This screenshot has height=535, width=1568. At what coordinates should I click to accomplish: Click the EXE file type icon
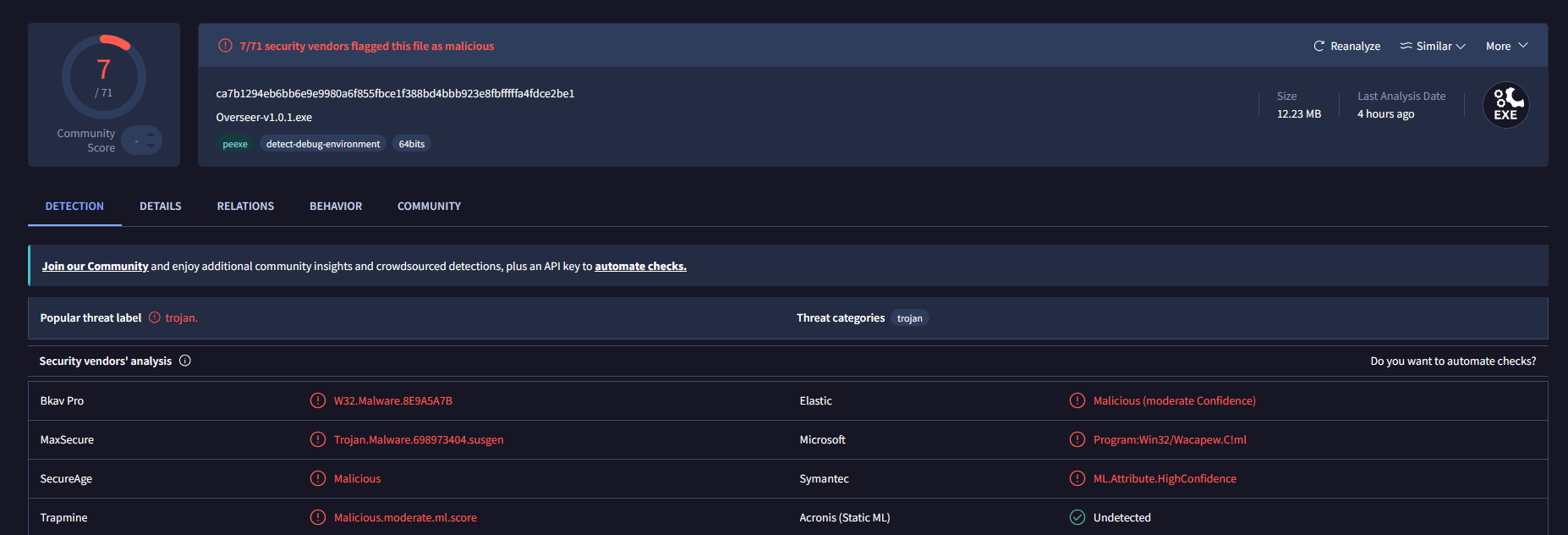pyautogui.click(x=1505, y=105)
